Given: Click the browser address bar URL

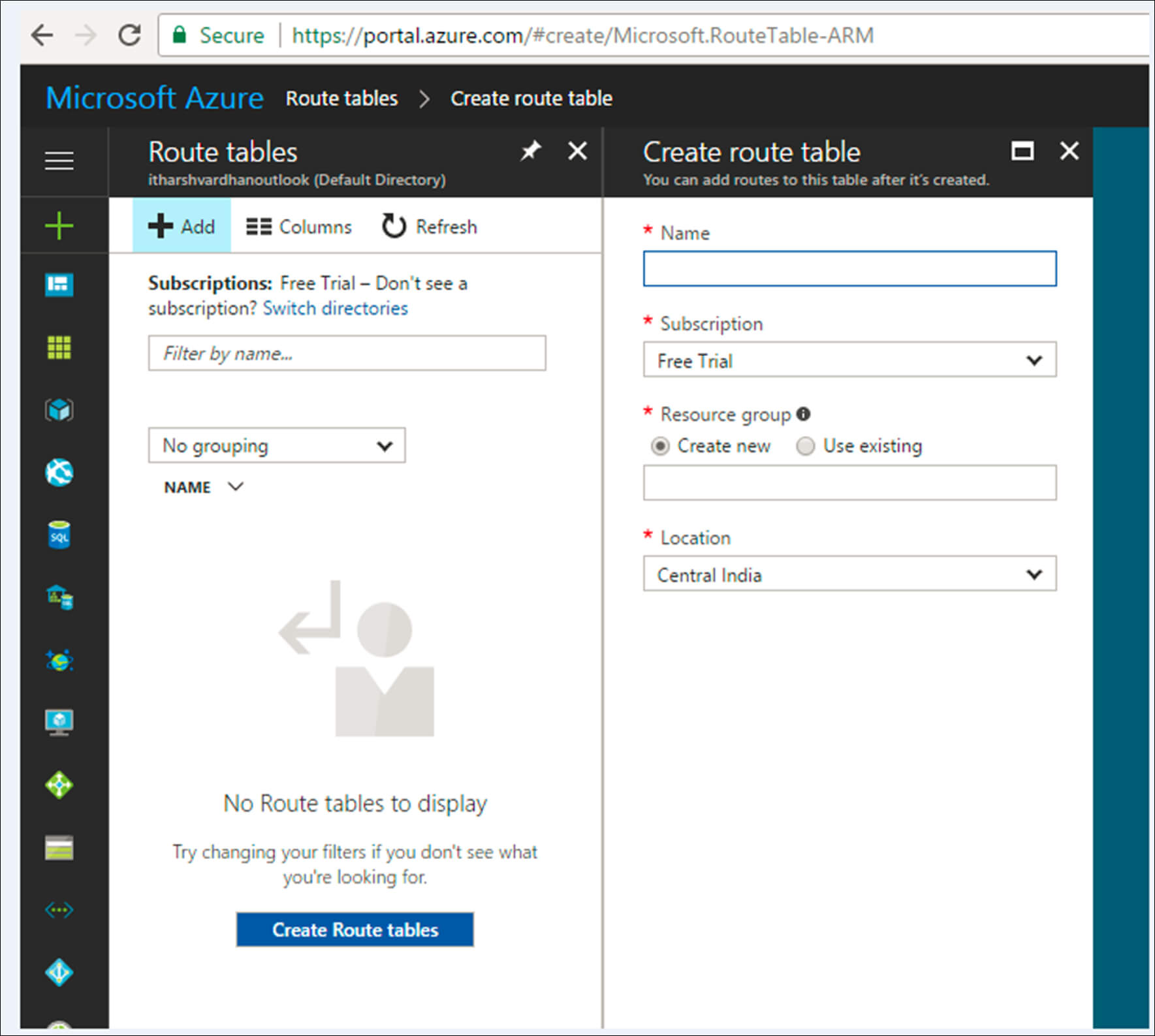Looking at the screenshot, I should coord(582,35).
